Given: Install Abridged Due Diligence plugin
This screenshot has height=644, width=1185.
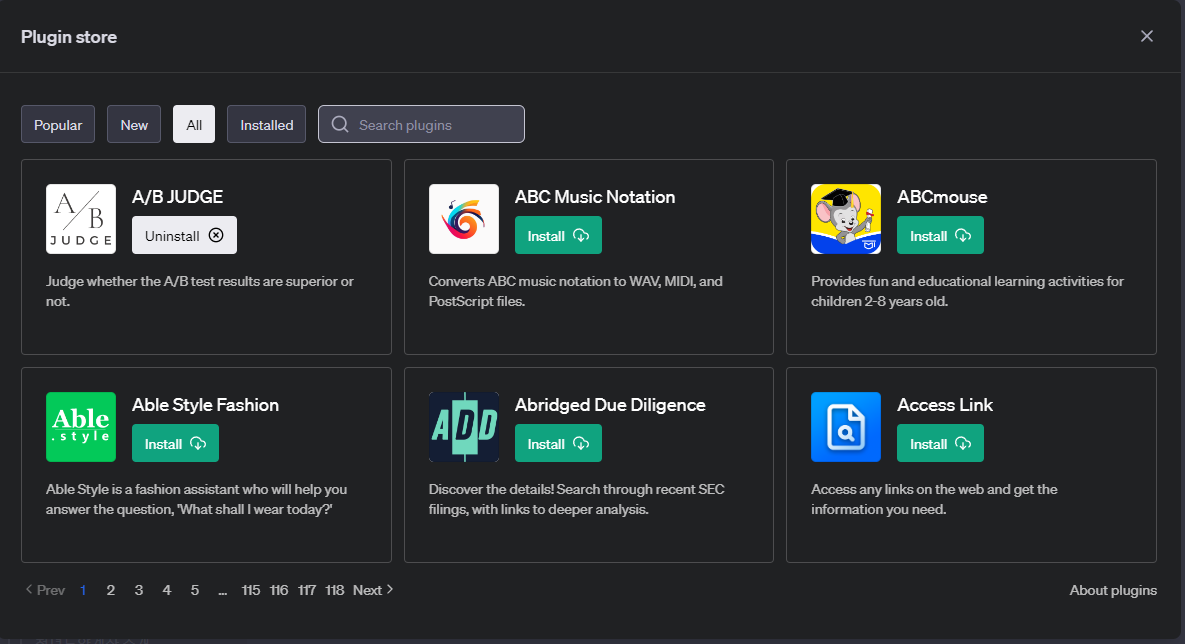Looking at the screenshot, I should click(x=558, y=444).
